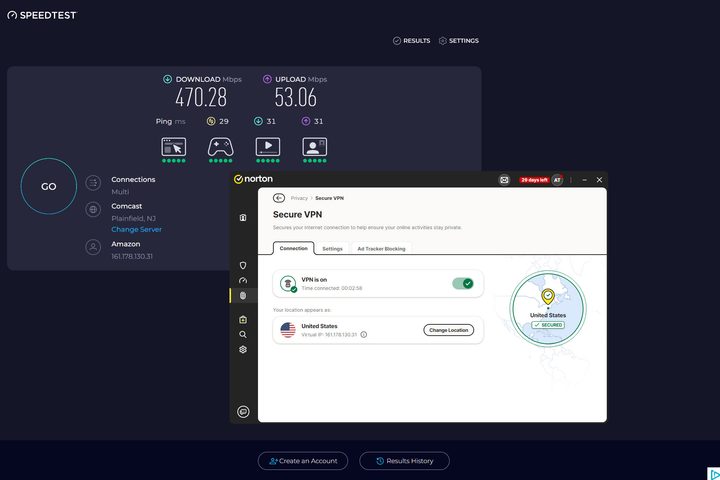Screen dimensions: 720x480
Task: Click the Plainfield, NJ server location text
Action: 133,218
